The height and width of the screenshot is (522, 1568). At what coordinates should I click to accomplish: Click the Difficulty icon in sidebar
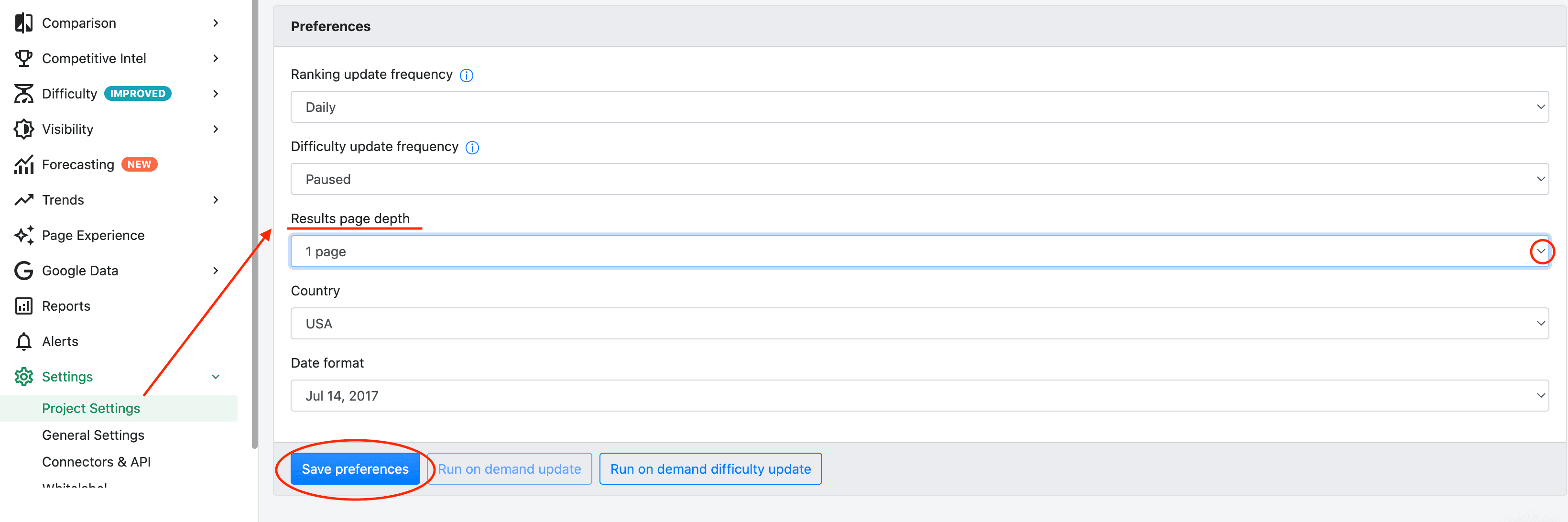point(24,94)
